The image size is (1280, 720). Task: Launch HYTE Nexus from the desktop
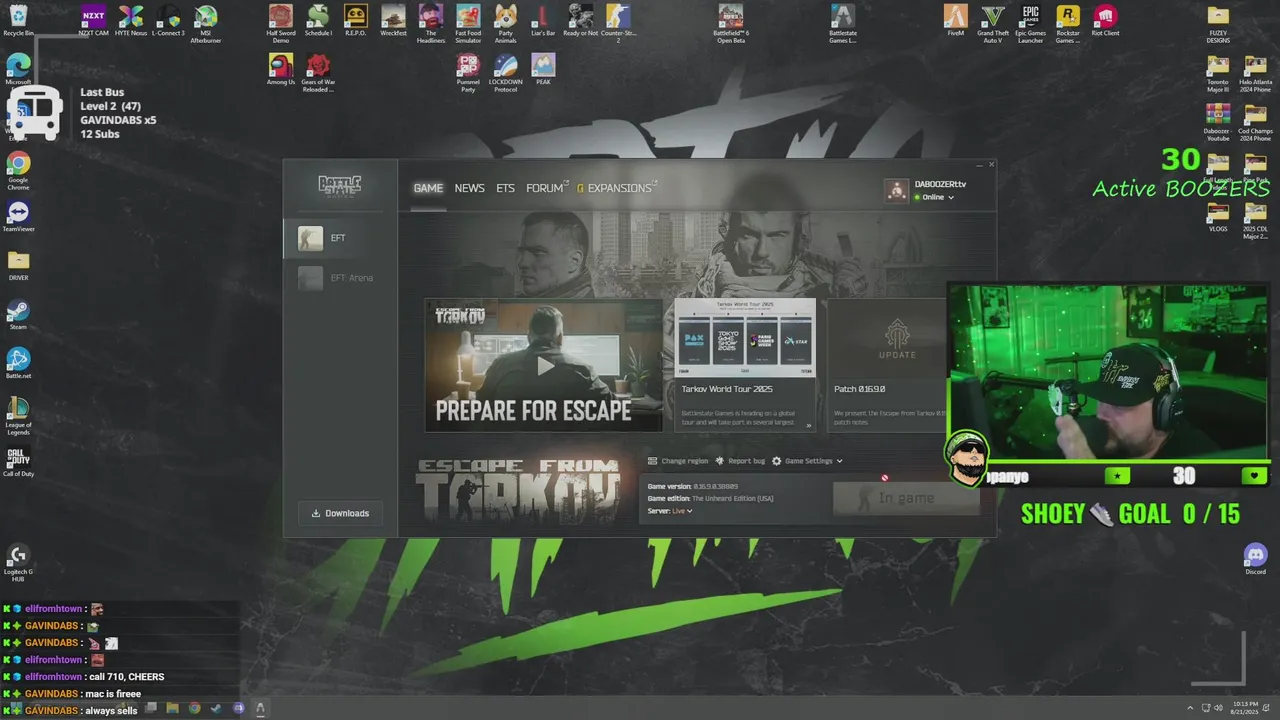131,21
